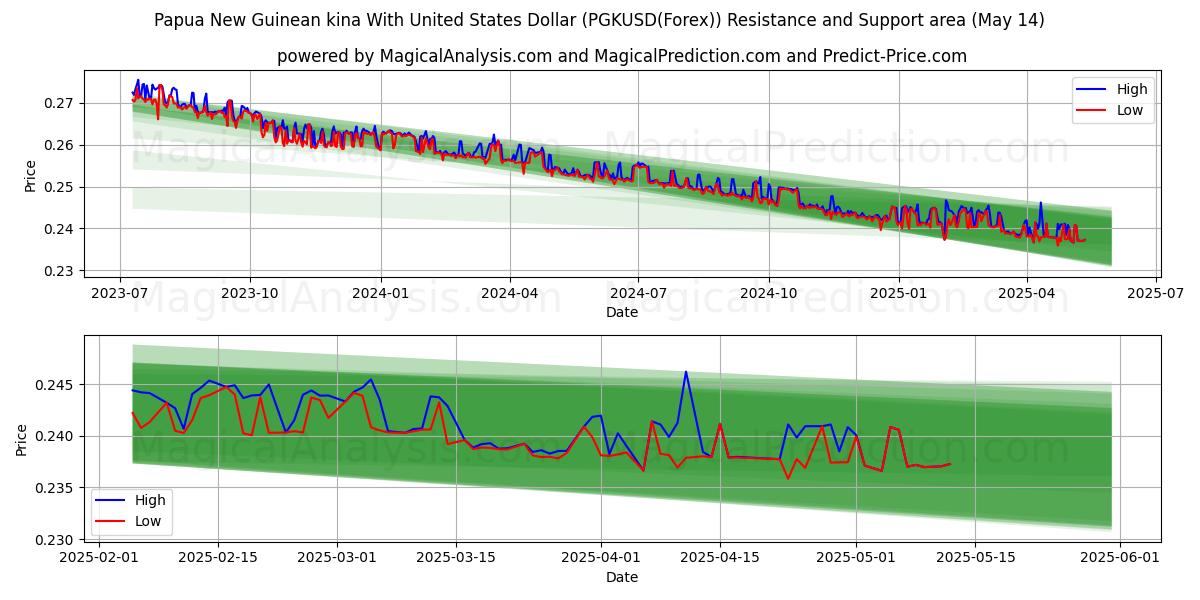Click the '0.235' y-axis tick in bottom chart
The height and width of the screenshot is (600, 1200).
pyautogui.click(x=56, y=488)
